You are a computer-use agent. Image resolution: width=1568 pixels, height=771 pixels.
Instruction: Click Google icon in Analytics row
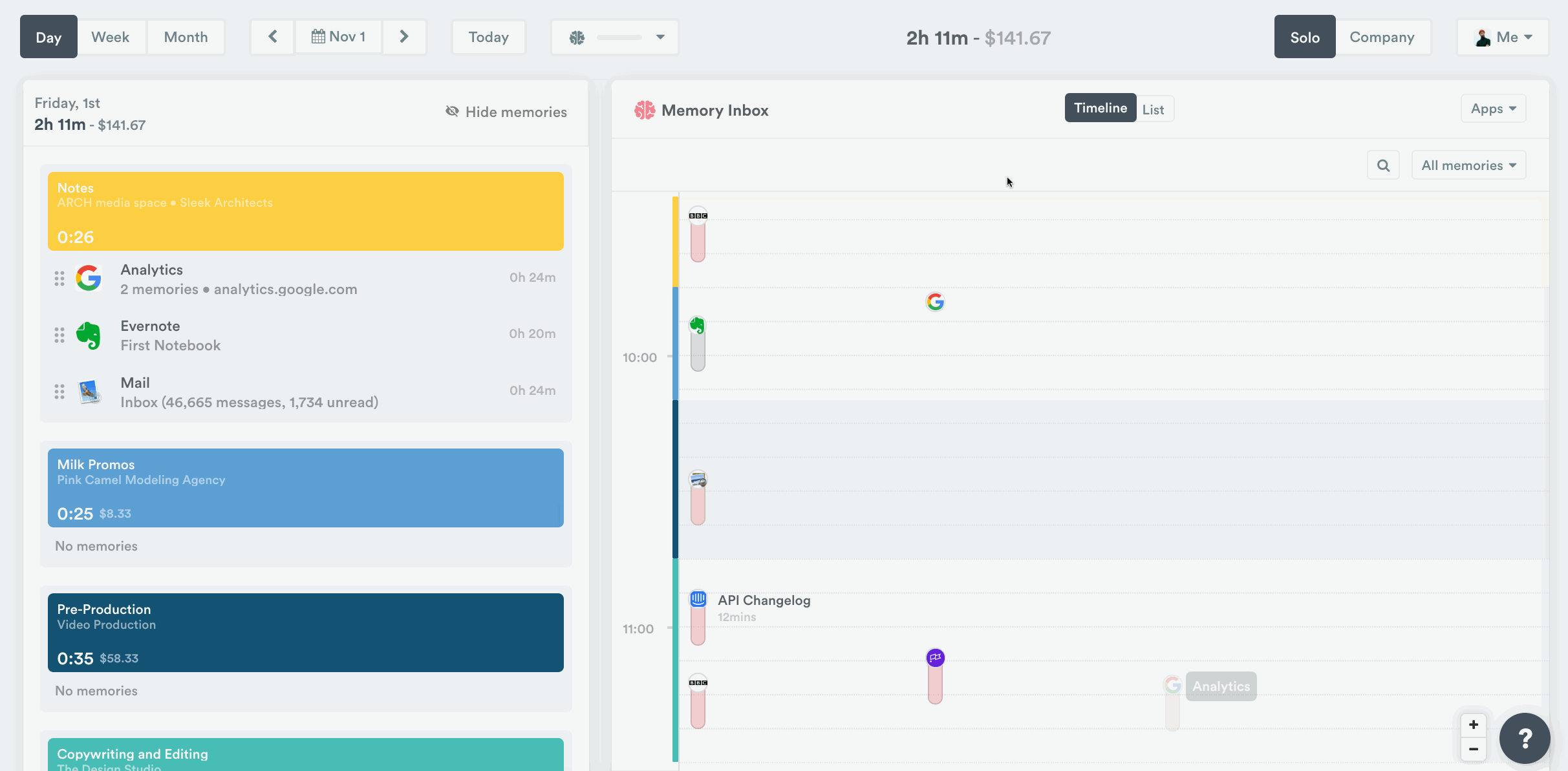(x=89, y=278)
